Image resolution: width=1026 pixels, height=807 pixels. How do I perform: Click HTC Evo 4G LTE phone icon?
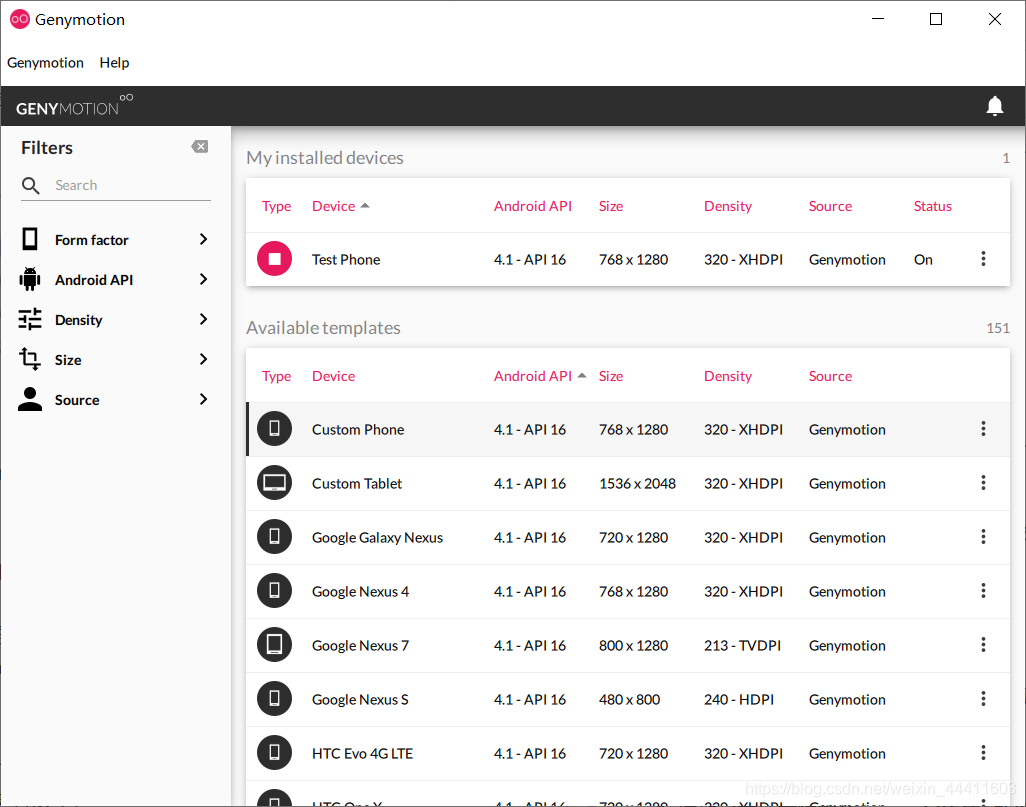[274, 753]
